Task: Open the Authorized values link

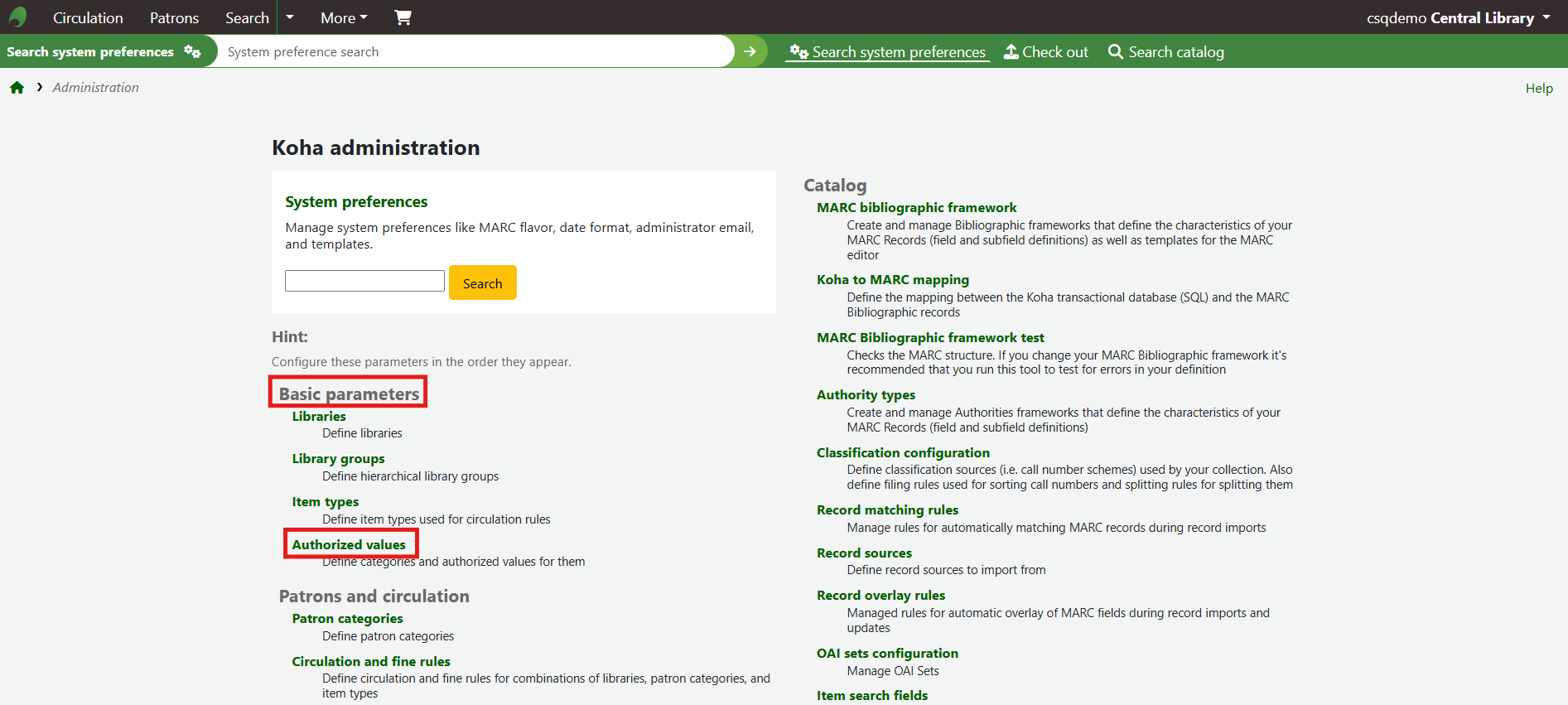Action: click(349, 544)
